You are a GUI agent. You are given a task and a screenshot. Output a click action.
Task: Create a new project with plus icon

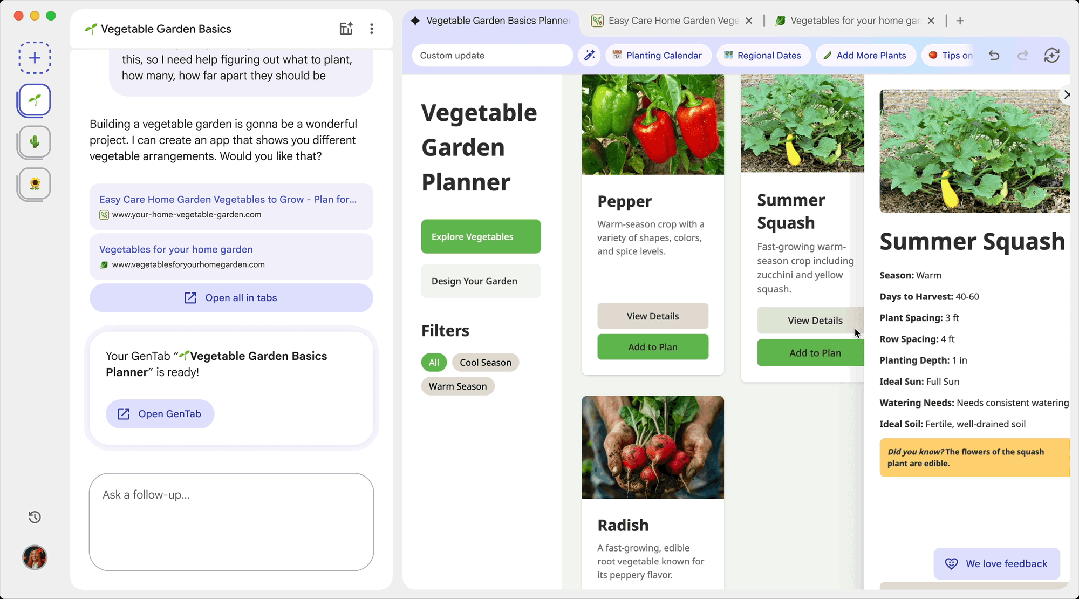tap(35, 58)
